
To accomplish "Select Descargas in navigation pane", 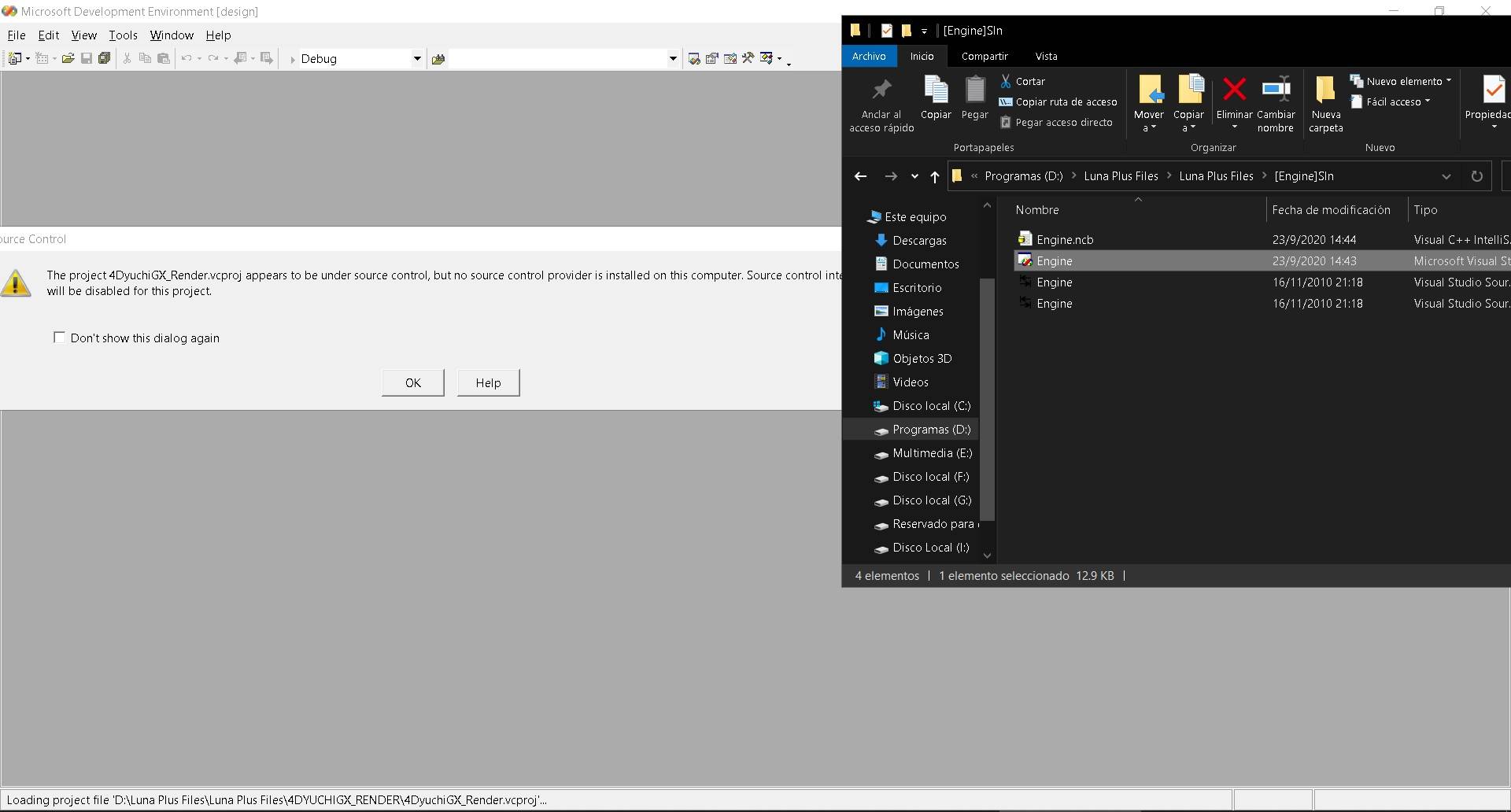I will point(919,241).
